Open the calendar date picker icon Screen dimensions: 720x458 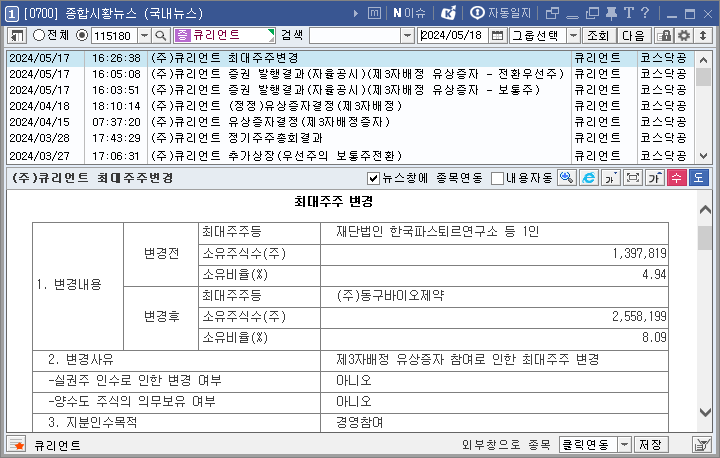(497, 35)
